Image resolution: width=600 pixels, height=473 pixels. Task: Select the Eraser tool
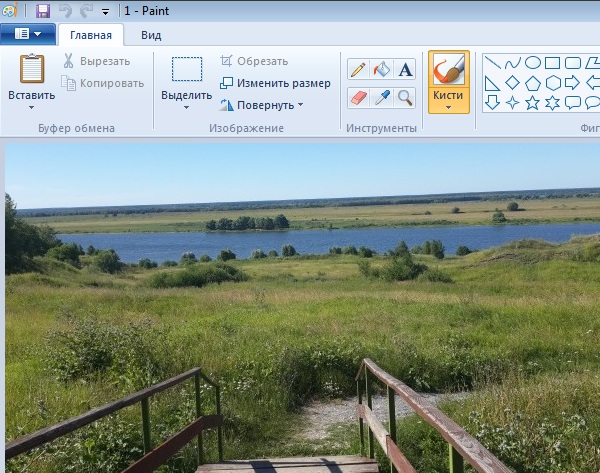pyautogui.click(x=357, y=97)
